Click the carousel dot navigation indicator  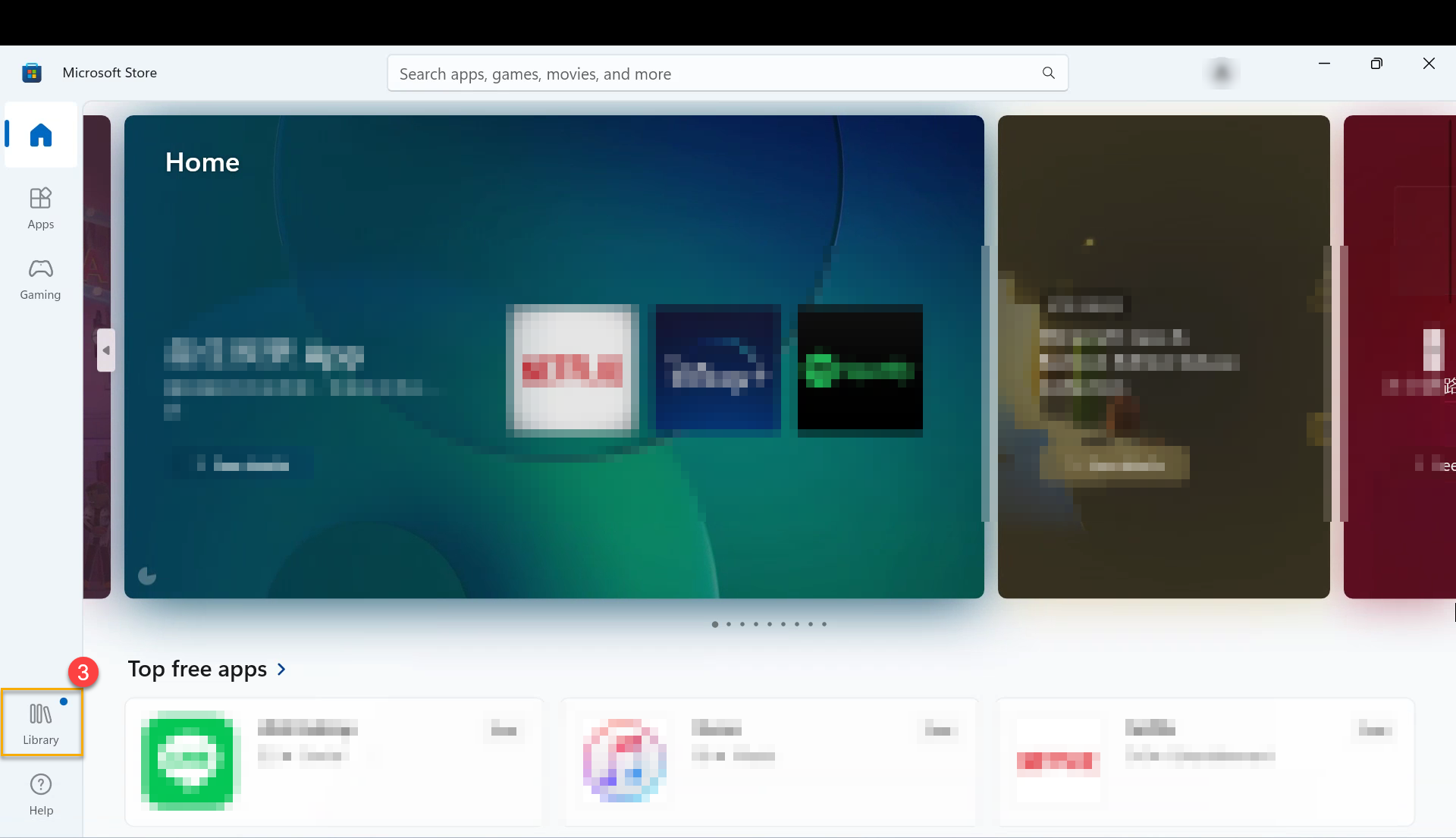(x=770, y=624)
